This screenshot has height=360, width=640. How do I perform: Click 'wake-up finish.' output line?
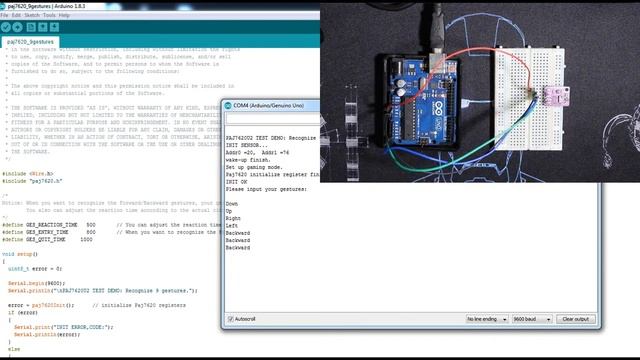pyautogui.click(x=248, y=160)
